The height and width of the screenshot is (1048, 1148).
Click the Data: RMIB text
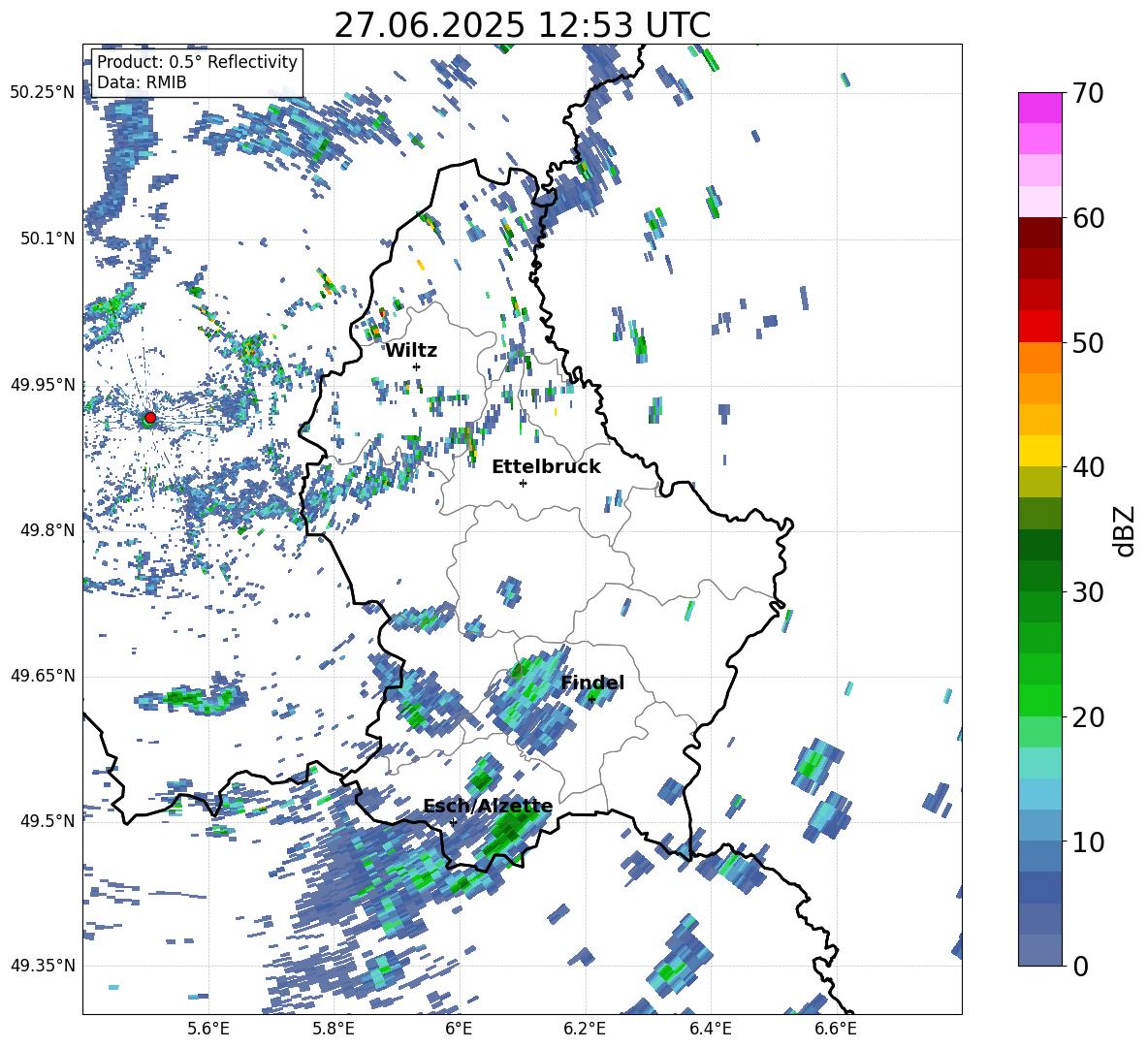[x=142, y=82]
